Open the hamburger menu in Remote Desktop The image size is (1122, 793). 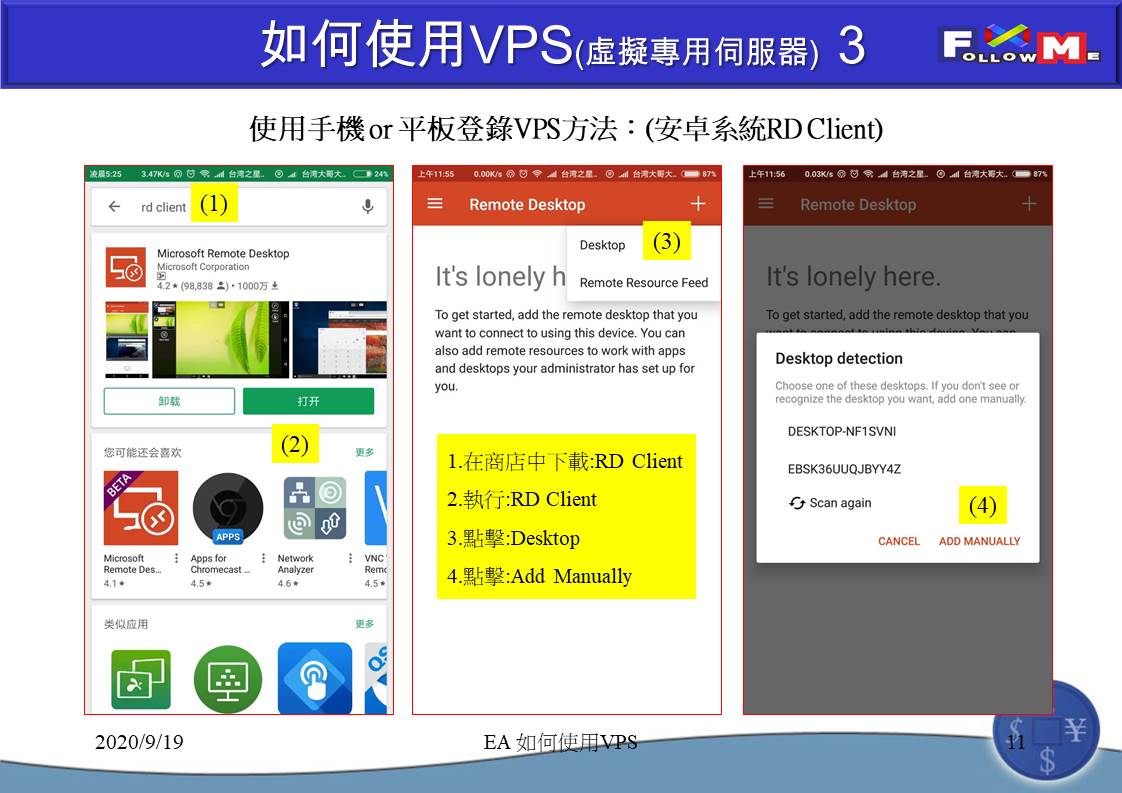435,204
